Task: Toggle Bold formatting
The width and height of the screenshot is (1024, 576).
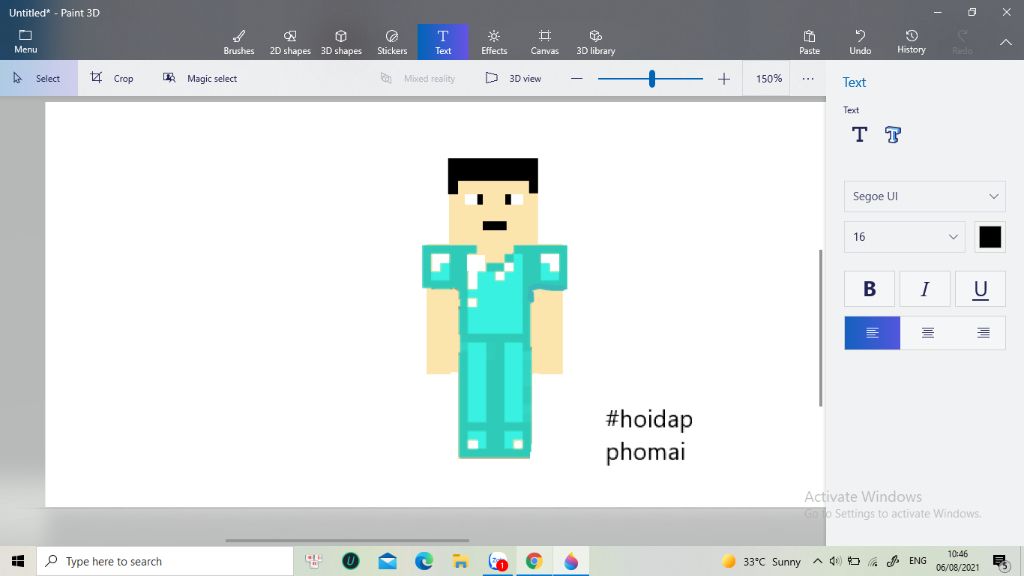Action: [x=869, y=289]
